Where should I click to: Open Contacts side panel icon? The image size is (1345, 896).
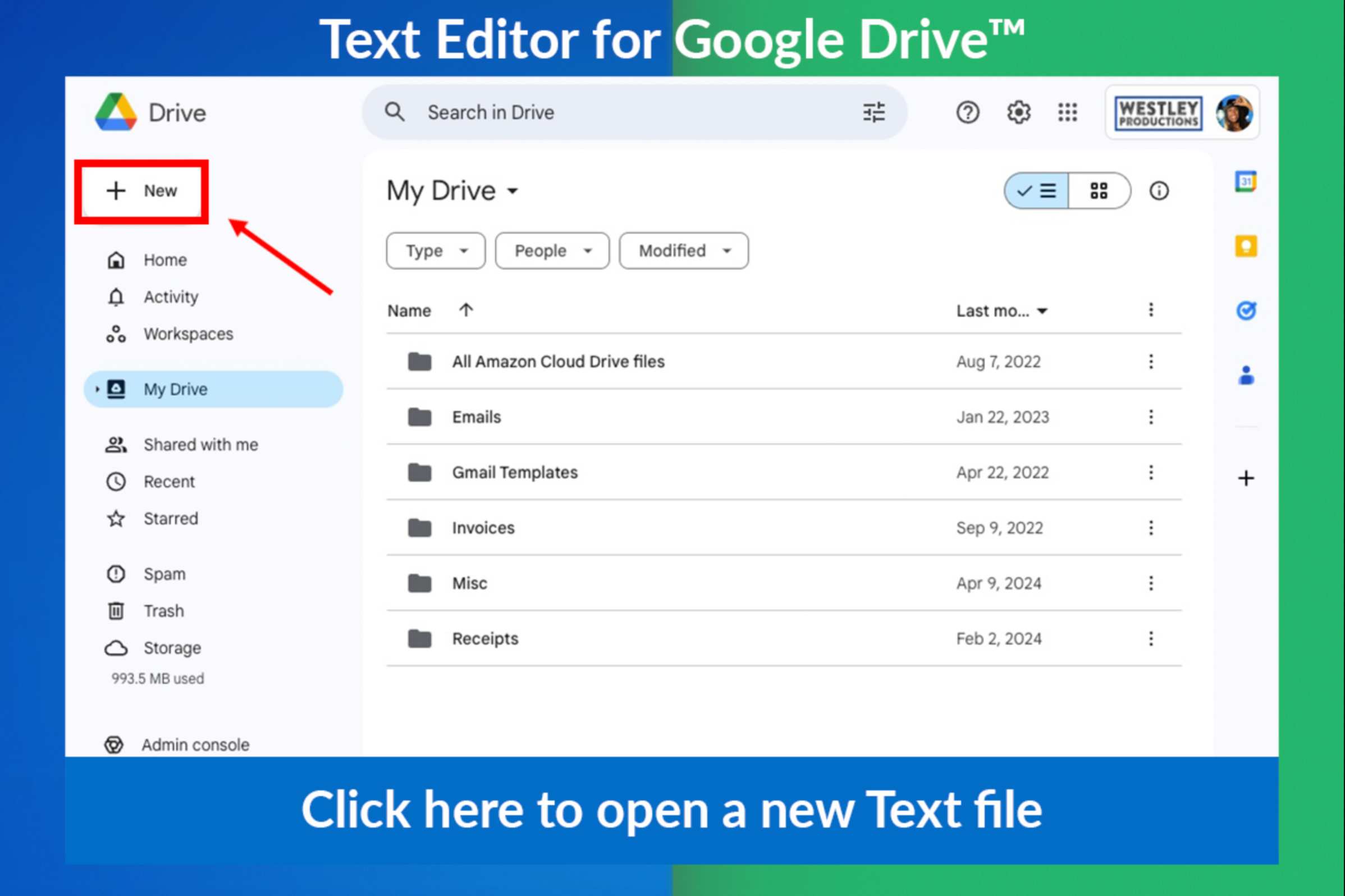tap(1246, 376)
